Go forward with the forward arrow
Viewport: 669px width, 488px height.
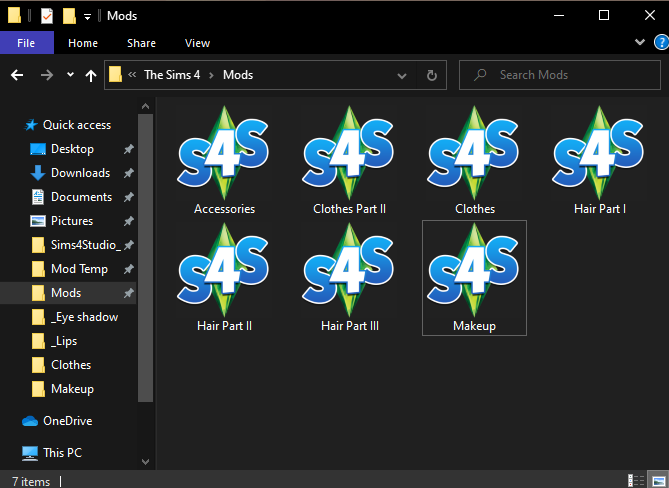(47, 76)
